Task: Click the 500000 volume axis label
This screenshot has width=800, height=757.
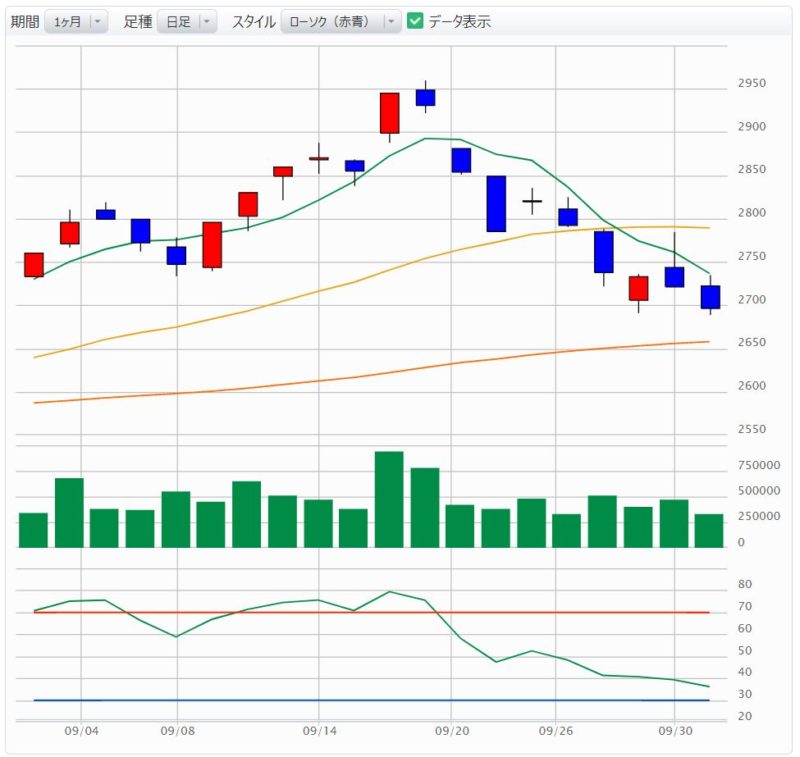Action: 759,491
